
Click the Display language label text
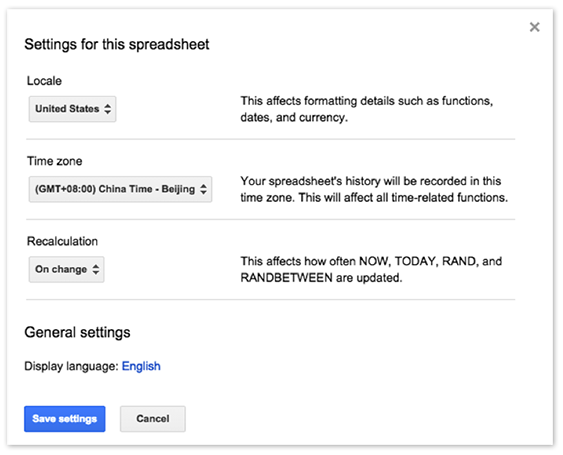coord(71,366)
